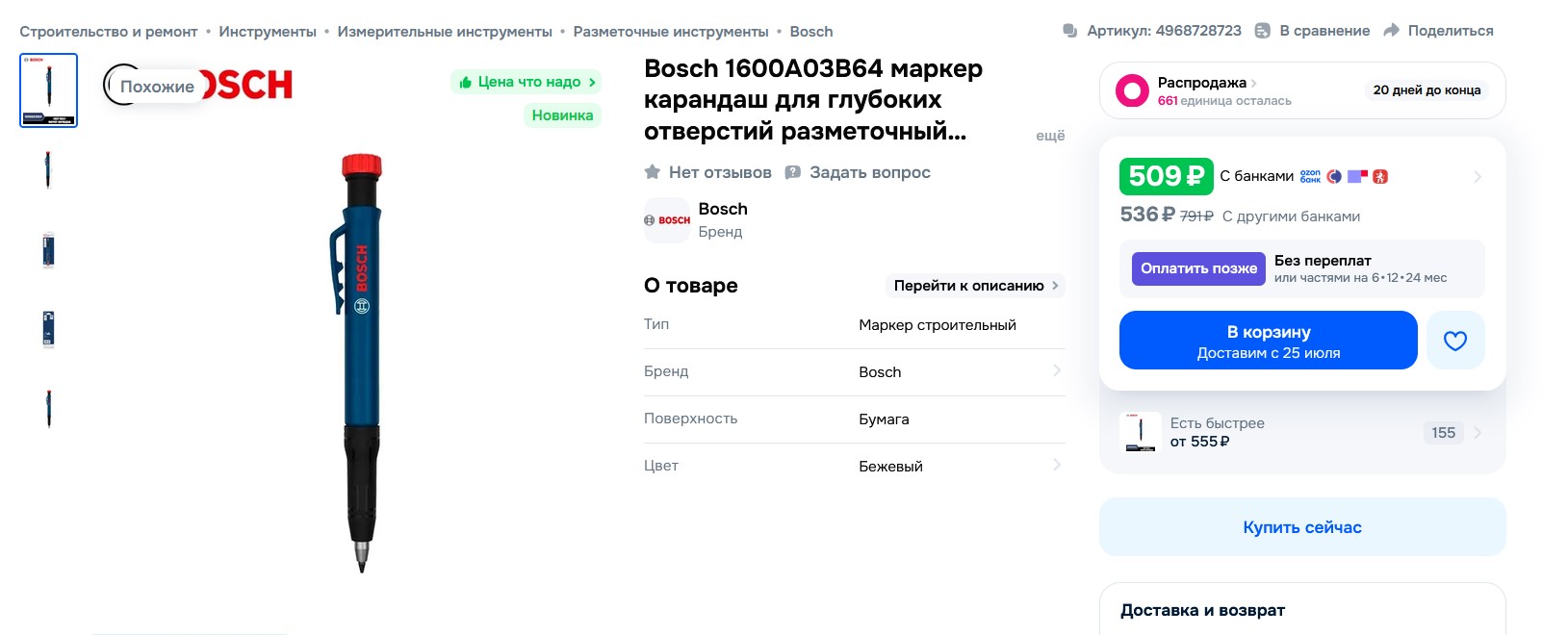
Task: Go to Измерительные инструменты category
Action: pos(445,31)
